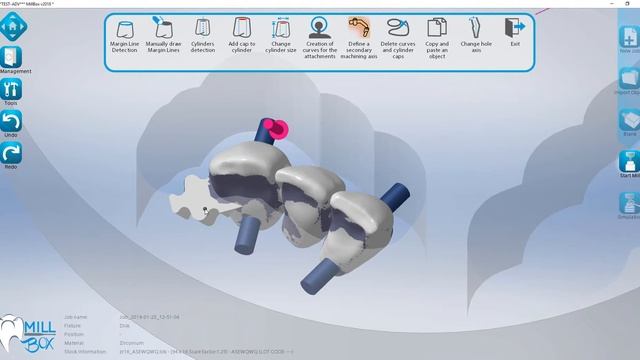Pick the blue cylinder under left crown
Screen dimensions: 640x360
[x=247, y=235]
